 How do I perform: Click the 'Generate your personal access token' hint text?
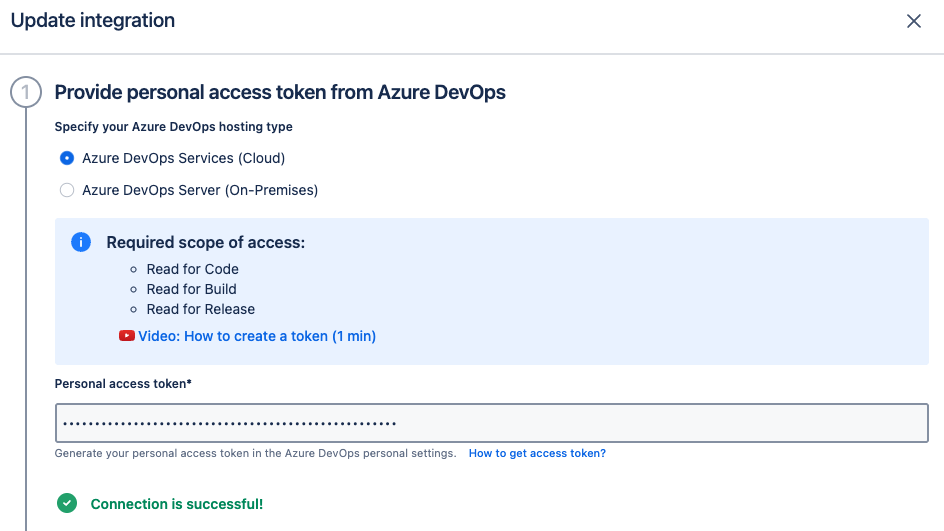(255, 453)
